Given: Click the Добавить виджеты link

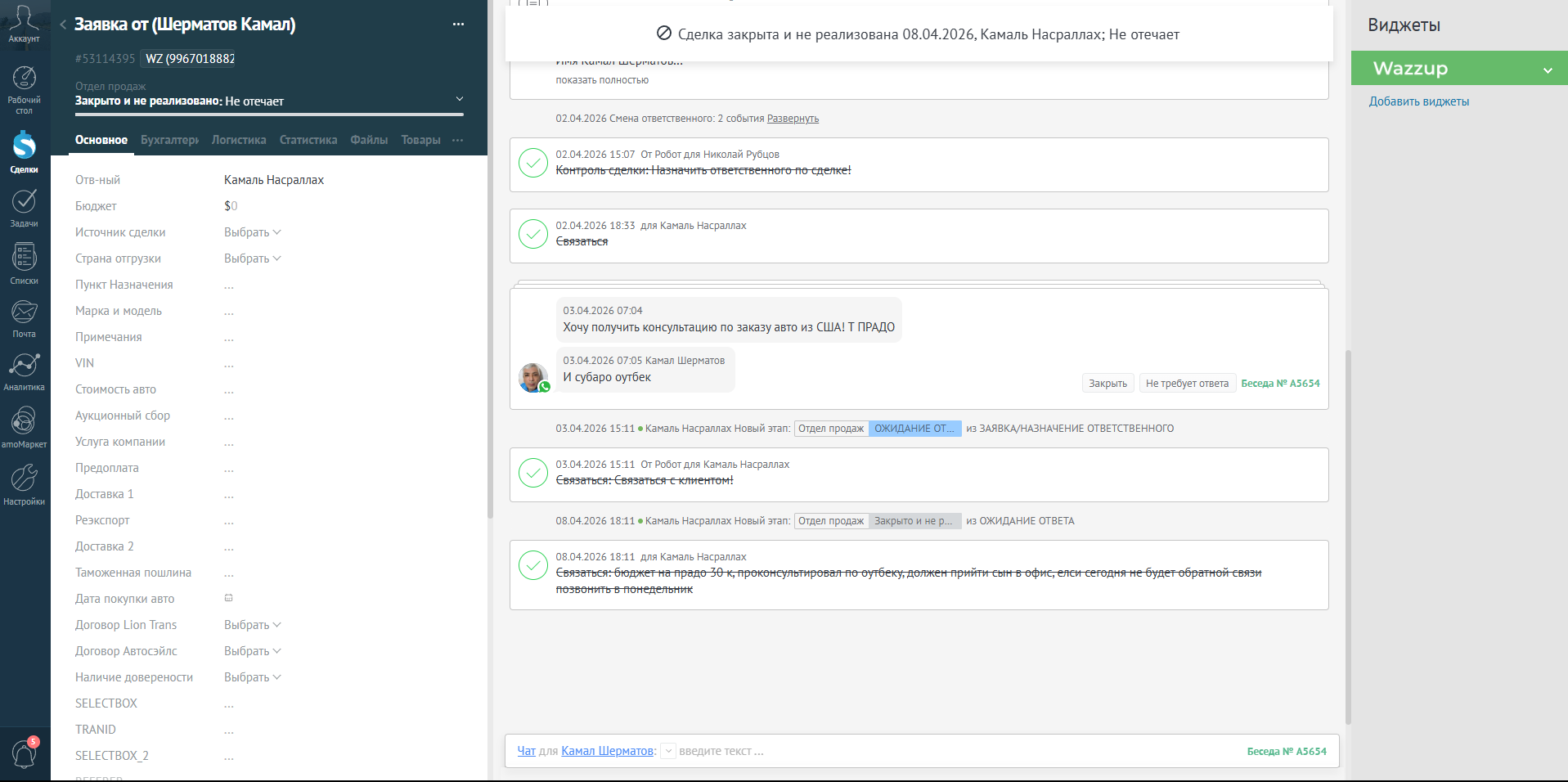Looking at the screenshot, I should (x=1419, y=101).
